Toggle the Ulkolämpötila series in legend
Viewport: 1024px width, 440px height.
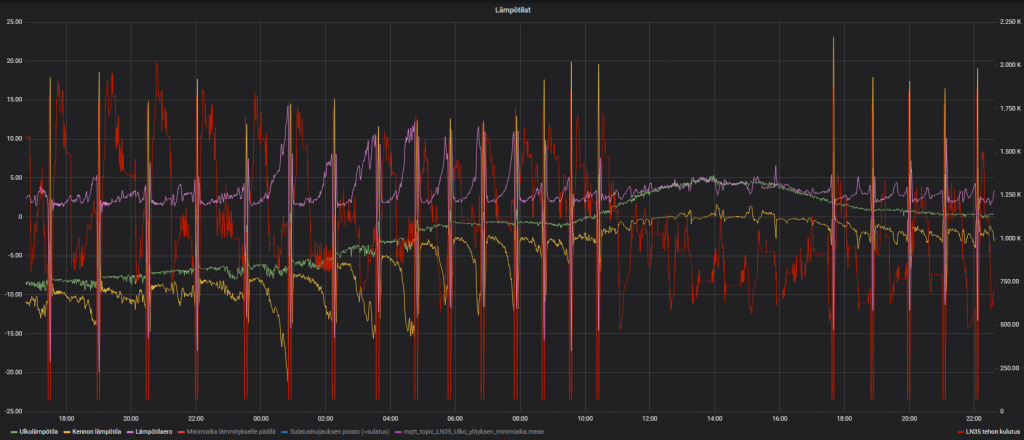pyautogui.click(x=39, y=432)
